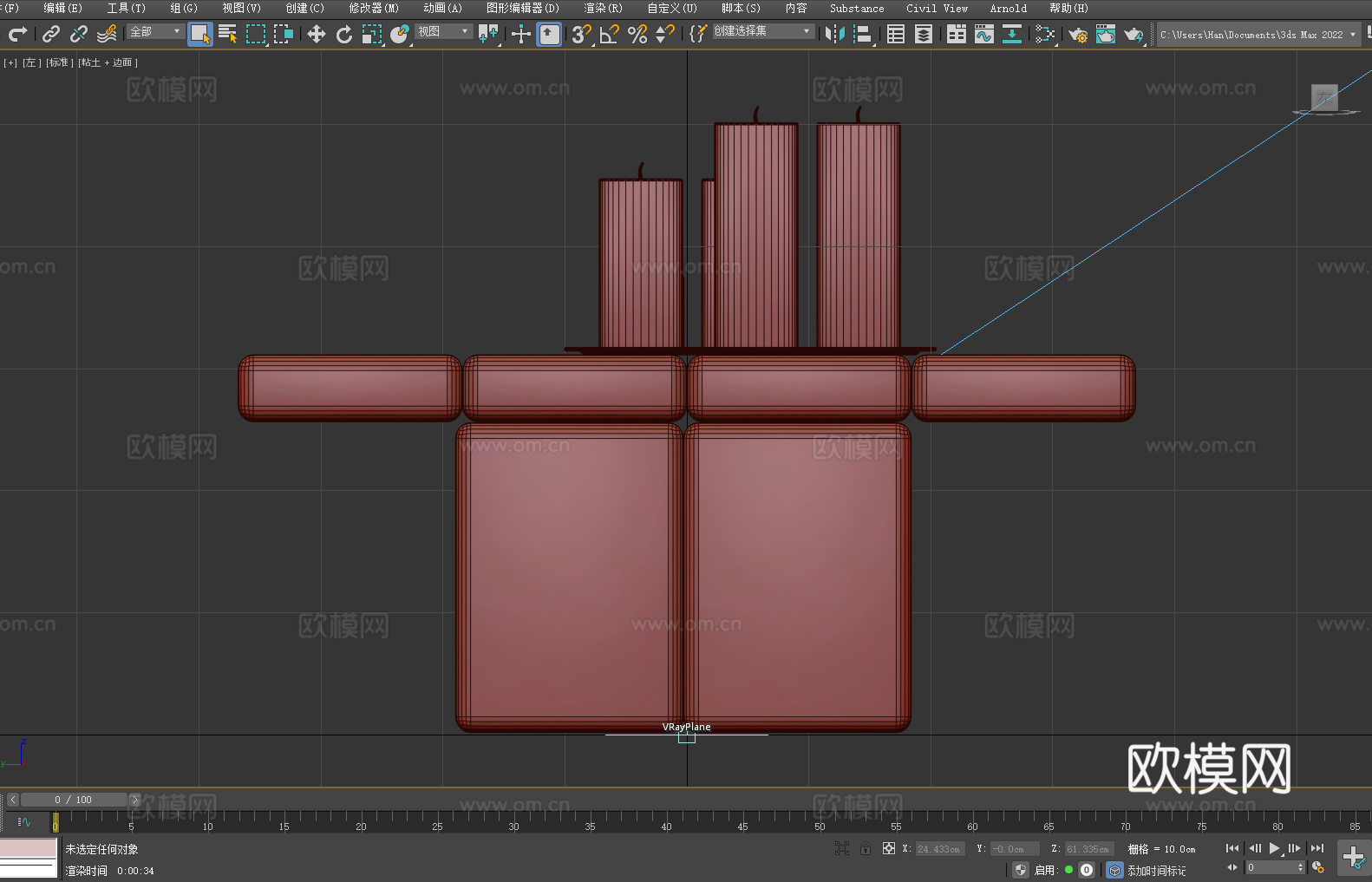1372x882 pixels.
Task: Play the animation
Action: tap(1274, 848)
